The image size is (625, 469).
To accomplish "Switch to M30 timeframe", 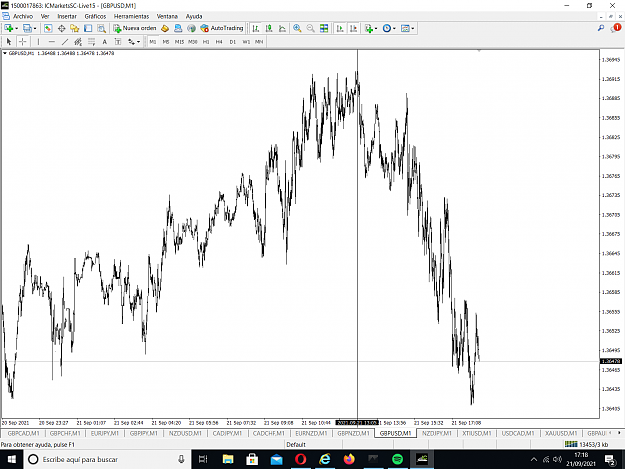I will point(193,42).
